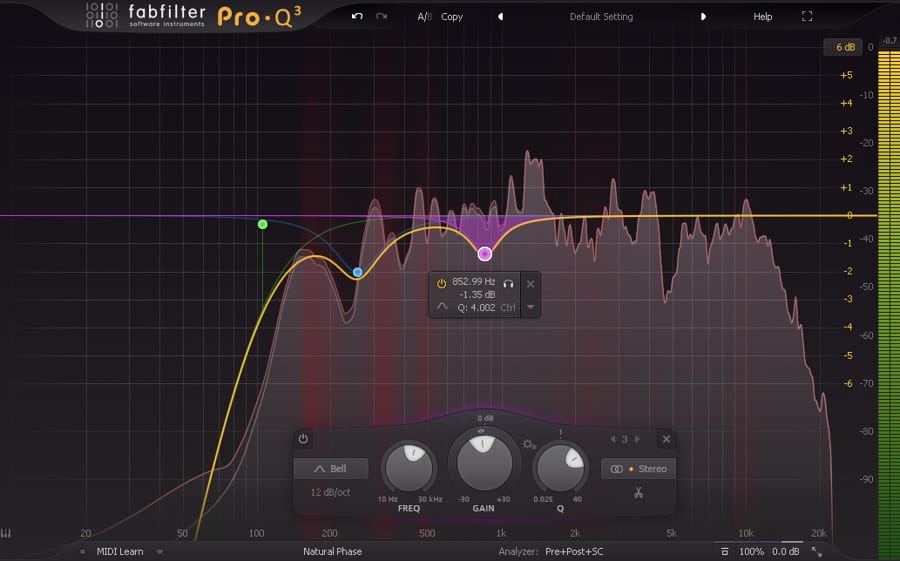900x561 pixels.
Task: Solo the band with the headphones icon
Action: click(508, 283)
